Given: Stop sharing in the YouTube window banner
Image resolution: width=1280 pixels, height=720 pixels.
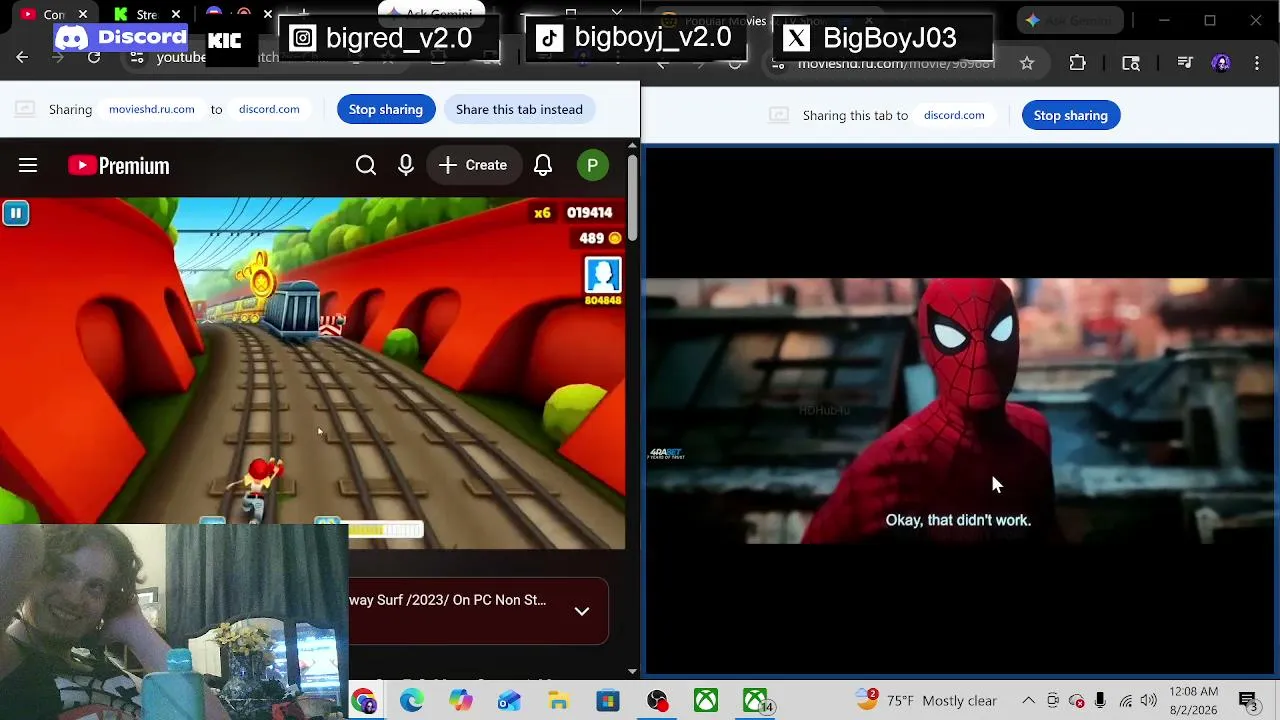Looking at the screenshot, I should point(386,109).
